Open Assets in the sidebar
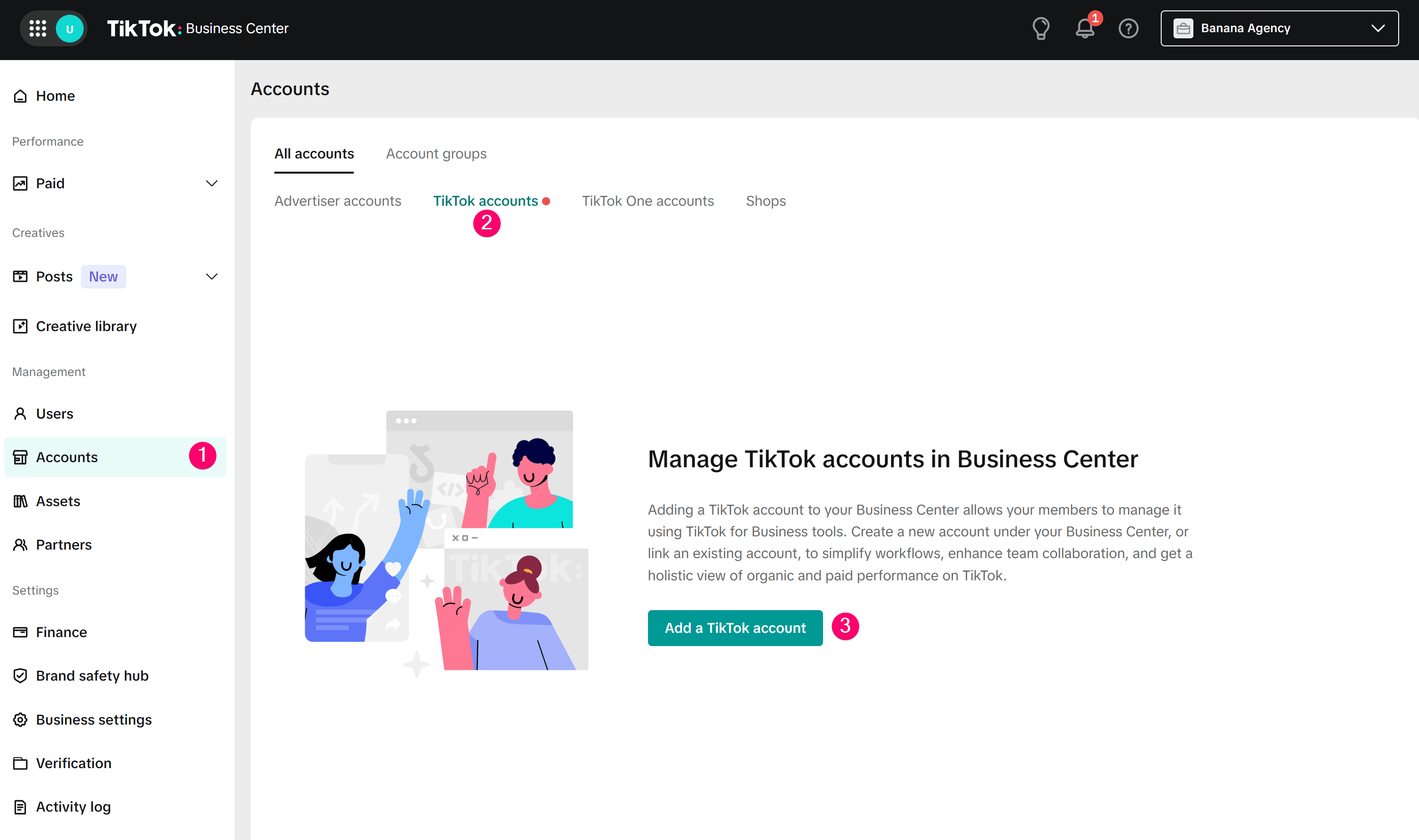This screenshot has width=1419, height=840. [x=115, y=501]
